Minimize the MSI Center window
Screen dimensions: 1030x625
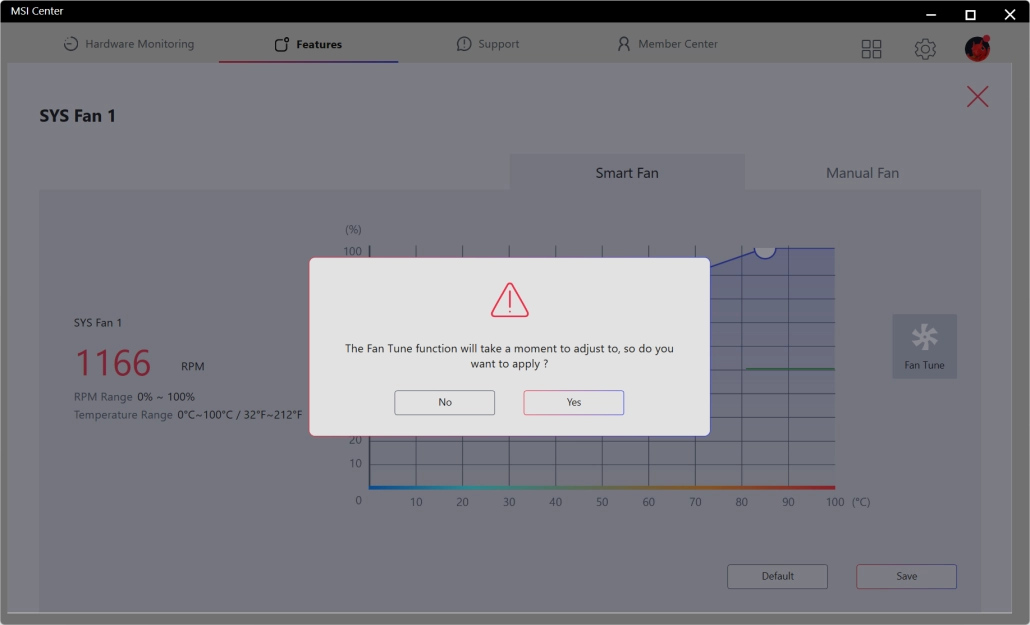tap(931, 14)
